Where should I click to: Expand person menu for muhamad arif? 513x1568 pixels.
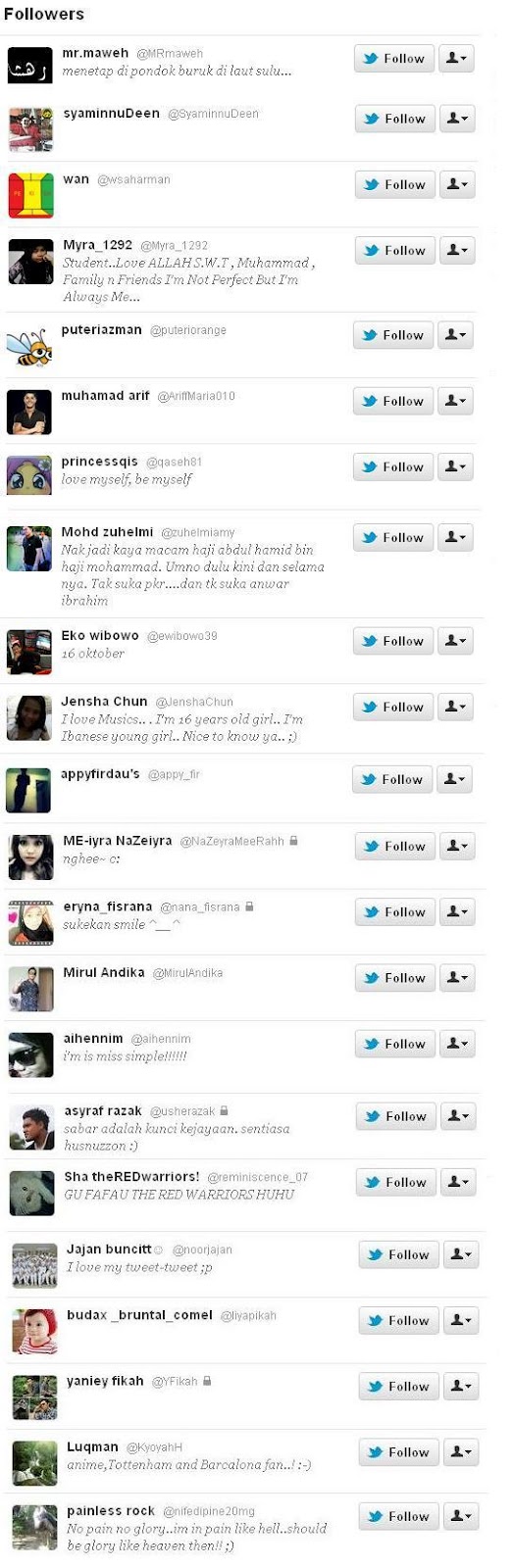[x=456, y=401]
